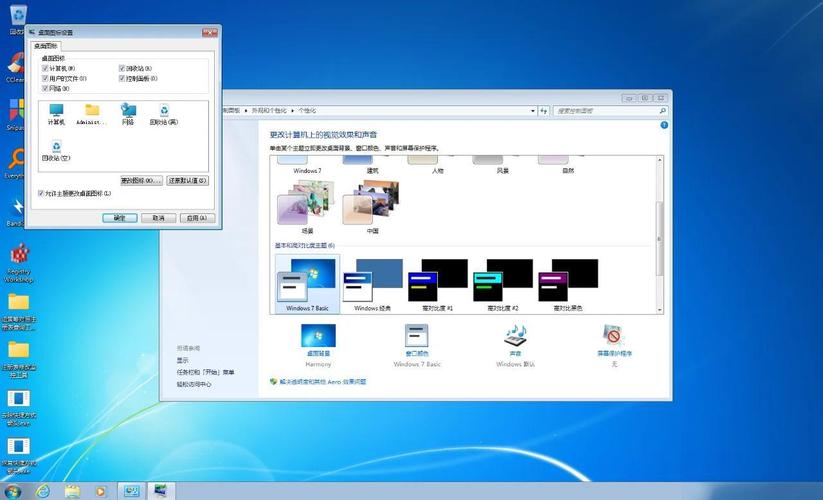This screenshot has height=500, width=823.
Task: Uncheck the 计算机 desktop icon checkbox
Action: pos(46,68)
